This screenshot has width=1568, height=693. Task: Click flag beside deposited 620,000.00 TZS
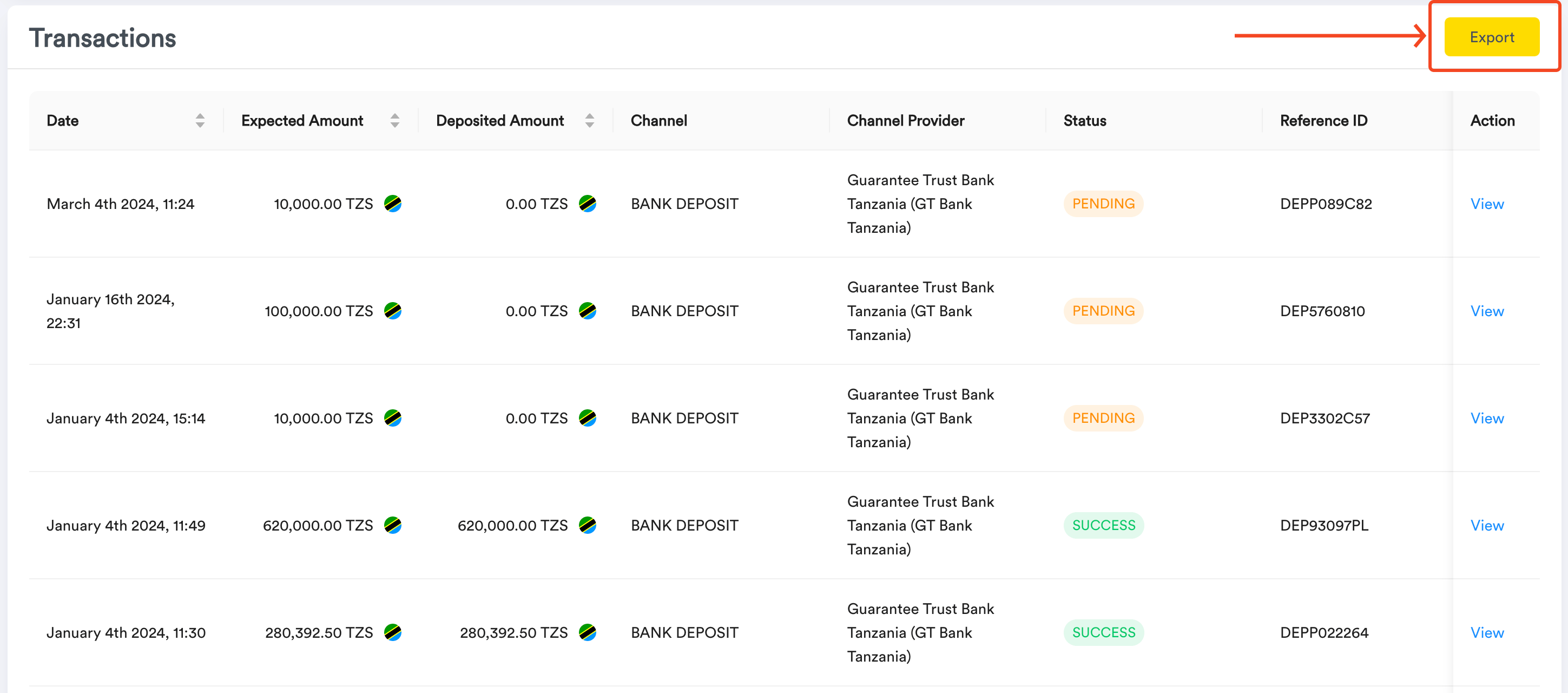(588, 526)
